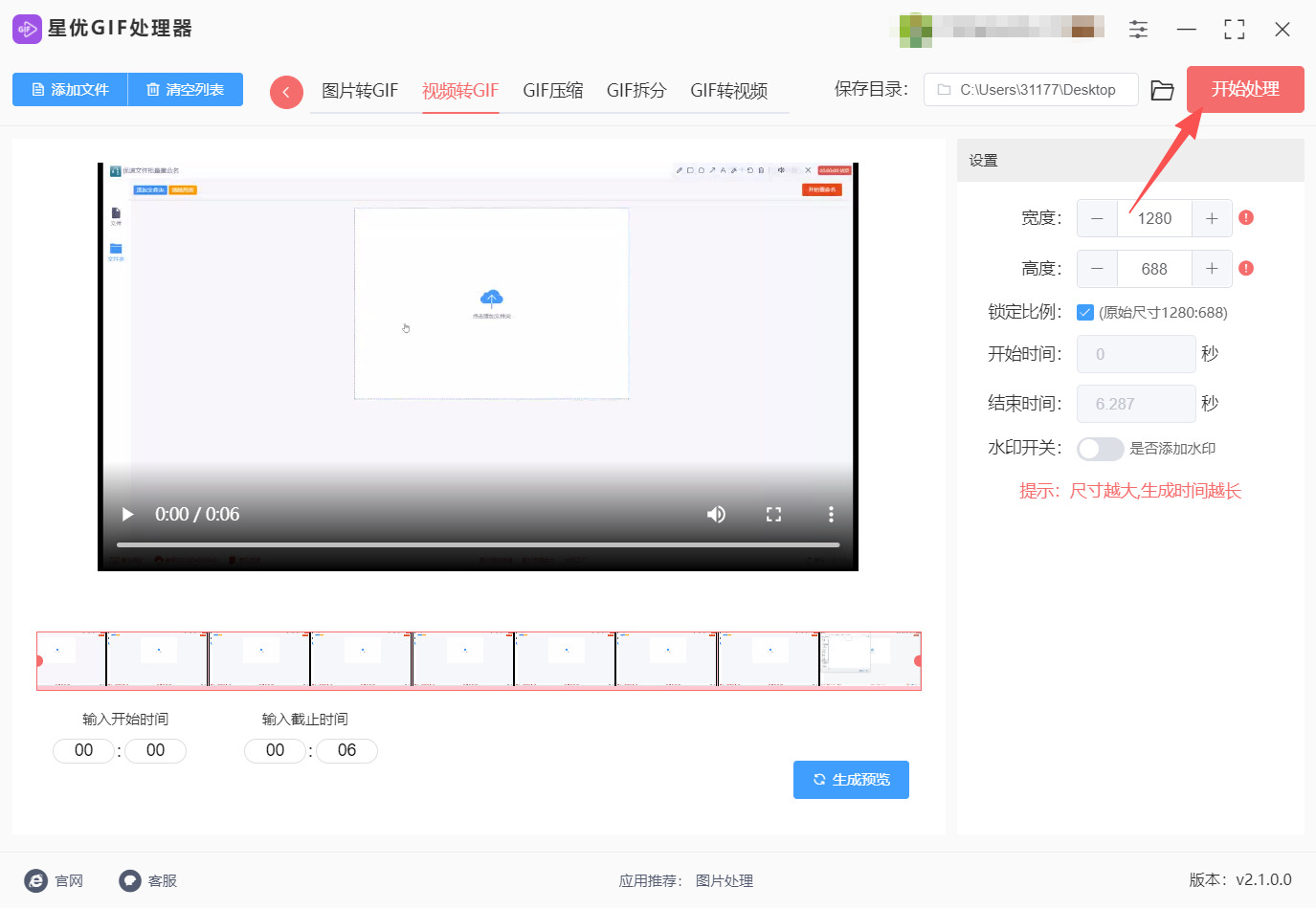This screenshot has height=909, width=1316.
Task: Decrease height with the minus button
Action: tap(1097, 269)
